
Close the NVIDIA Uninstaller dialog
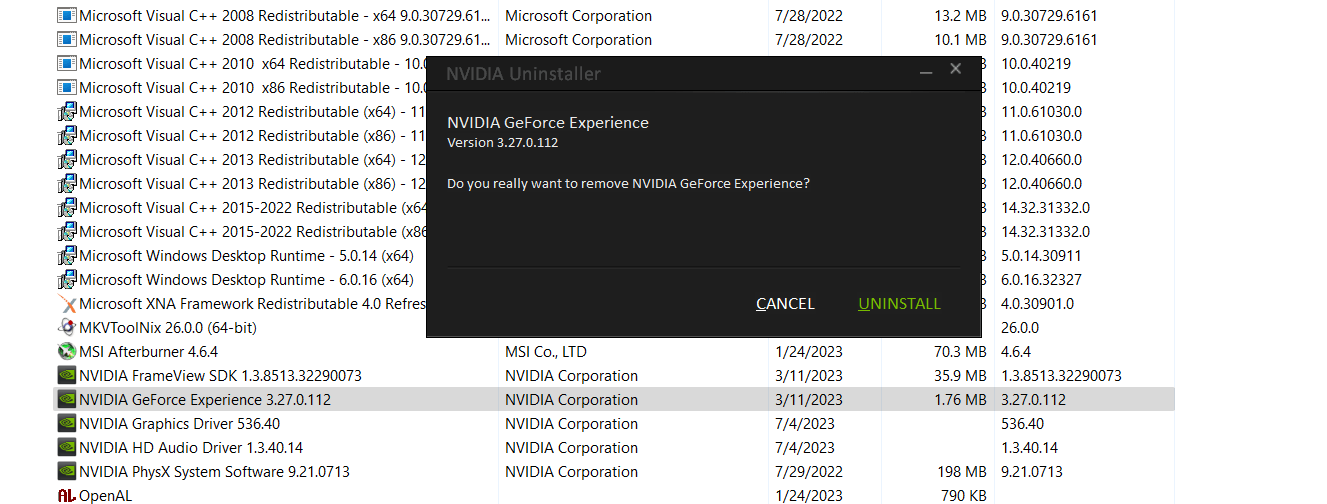coord(955,69)
